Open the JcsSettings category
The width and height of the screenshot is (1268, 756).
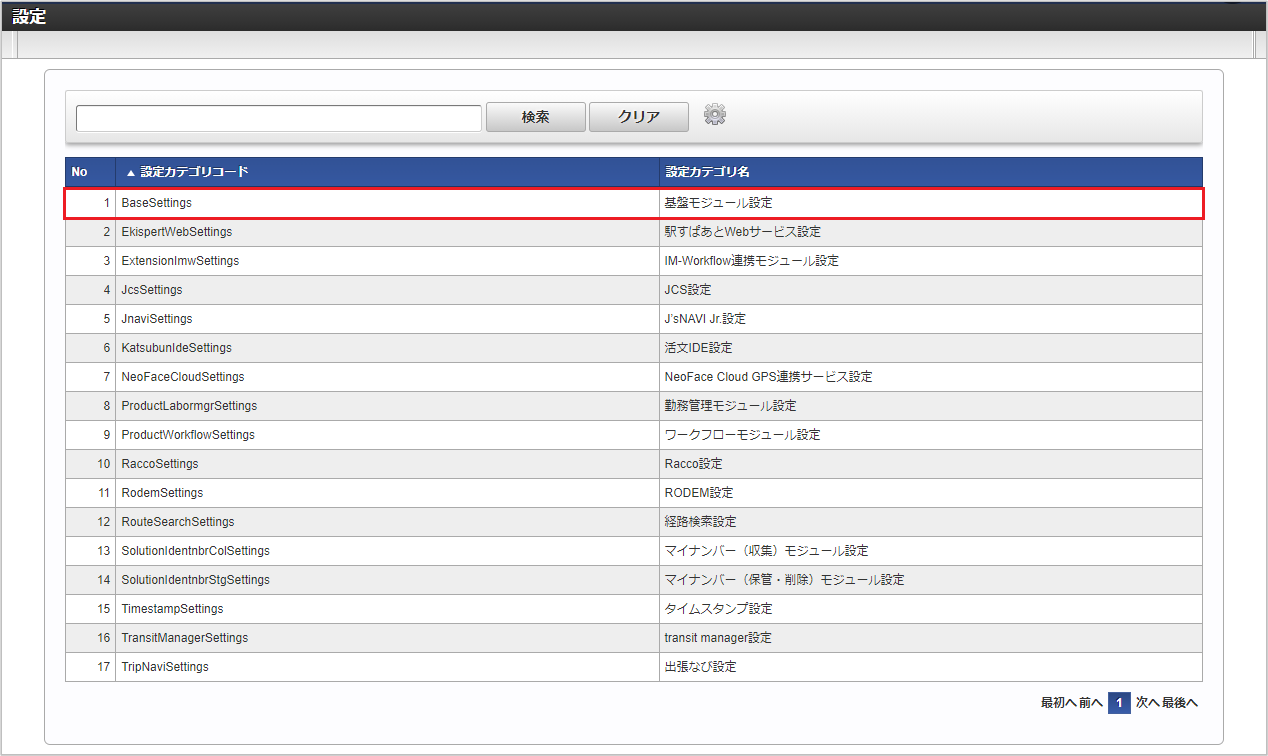click(x=634, y=290)
